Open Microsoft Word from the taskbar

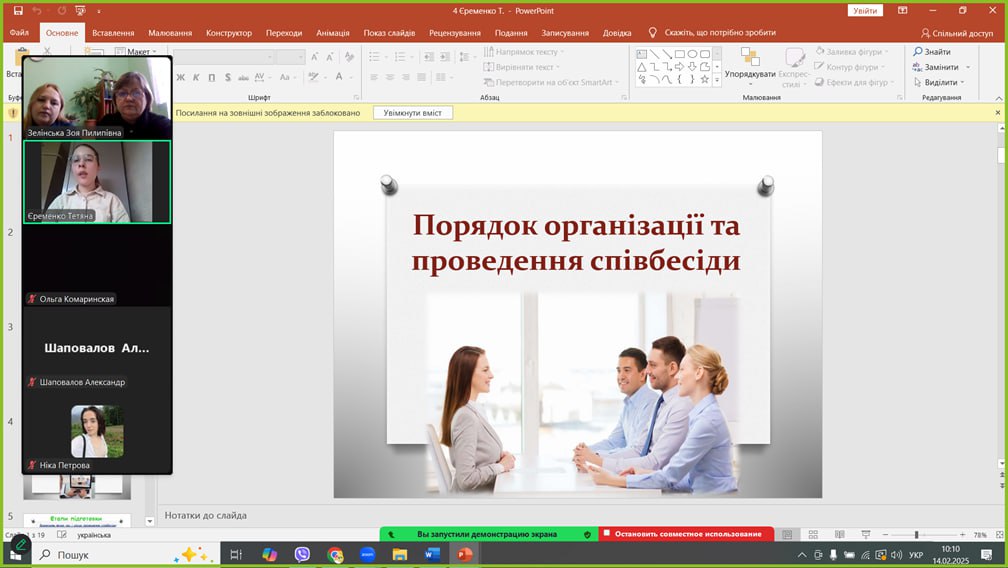(x=432, y=554)
